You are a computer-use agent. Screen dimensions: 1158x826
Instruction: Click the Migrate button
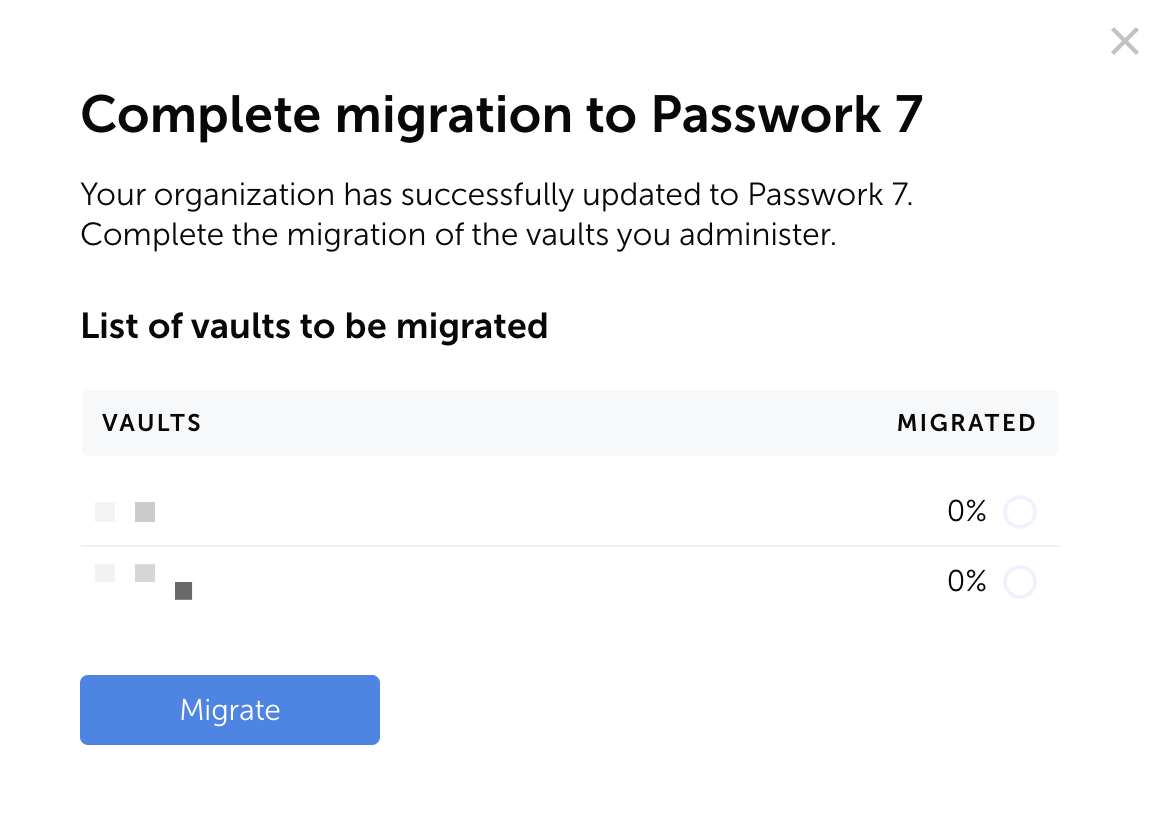coord(229,710)
